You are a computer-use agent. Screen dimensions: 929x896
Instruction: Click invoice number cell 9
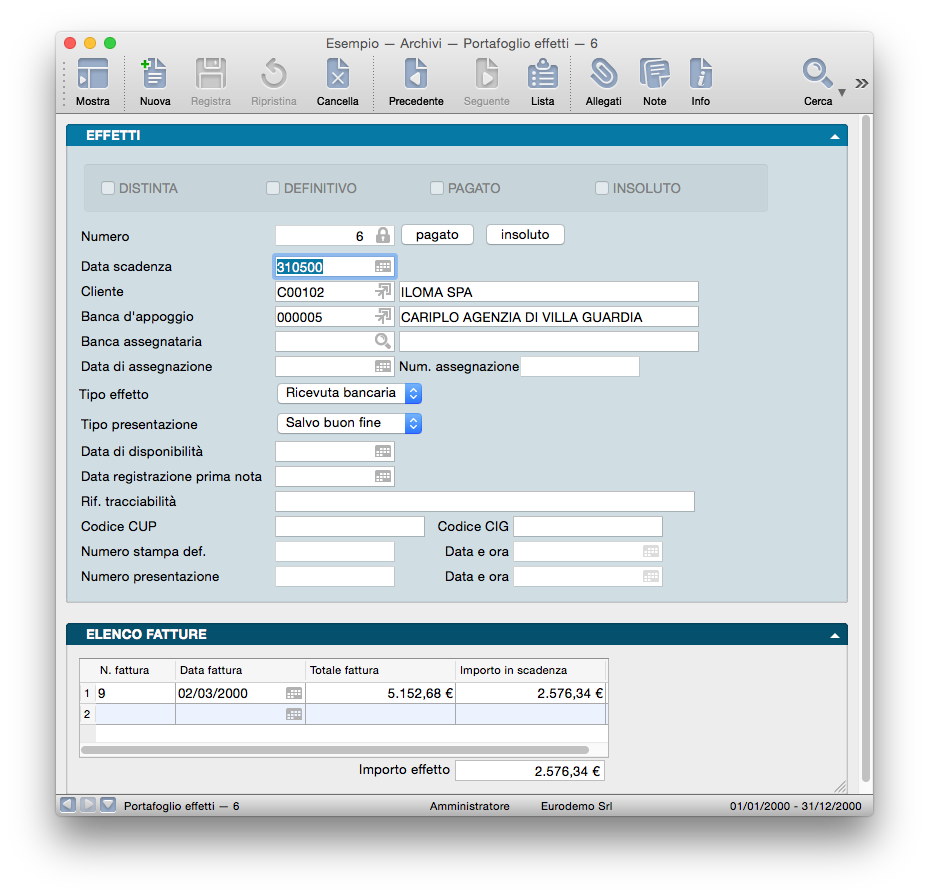[x=135, y=693]
